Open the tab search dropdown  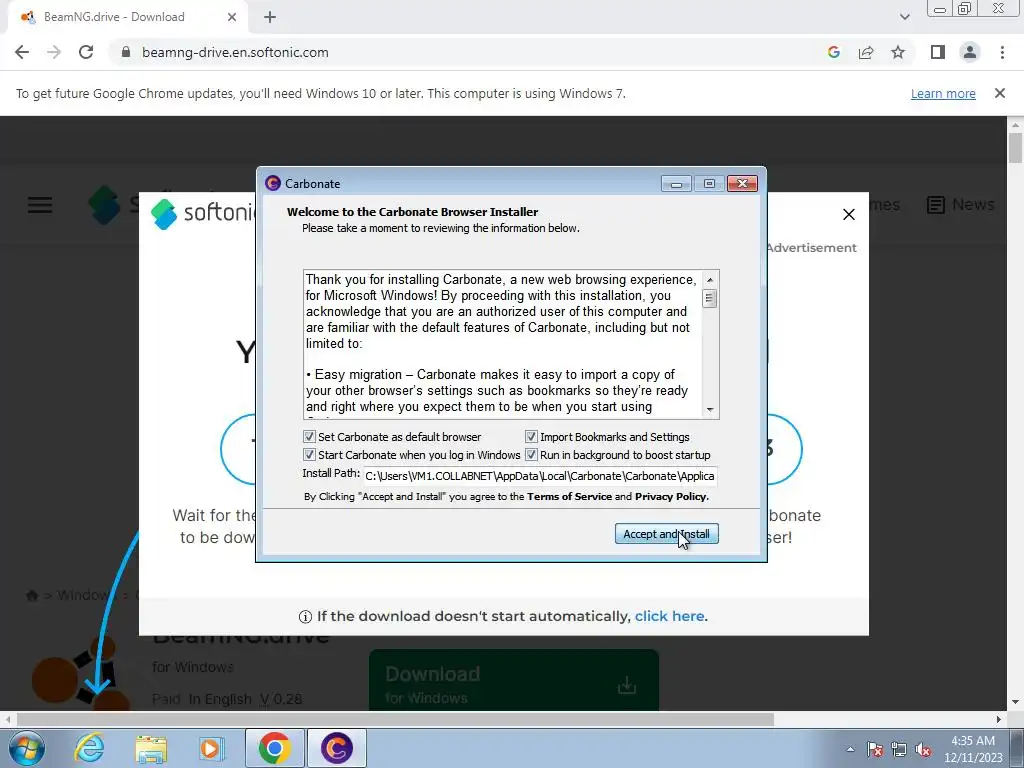coord(904,17)
